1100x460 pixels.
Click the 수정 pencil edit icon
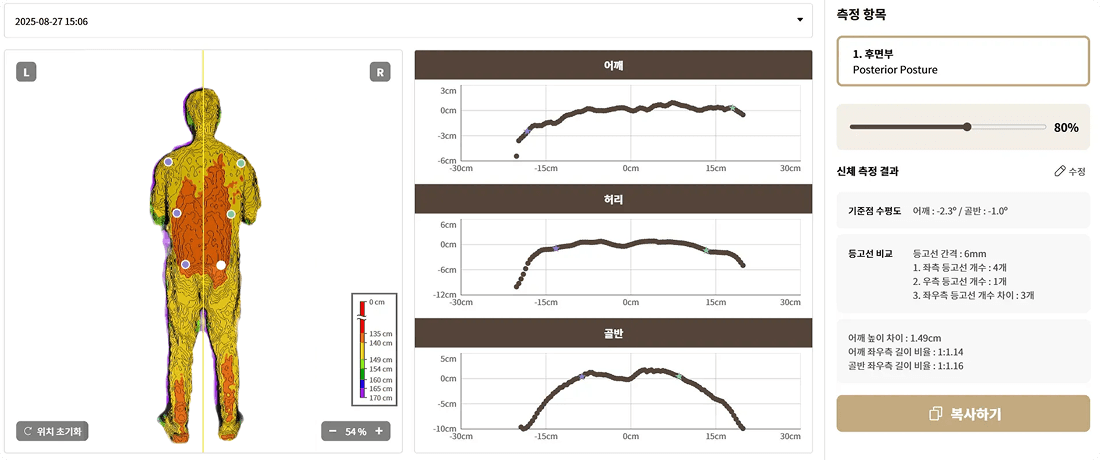tap(1060, 171)
